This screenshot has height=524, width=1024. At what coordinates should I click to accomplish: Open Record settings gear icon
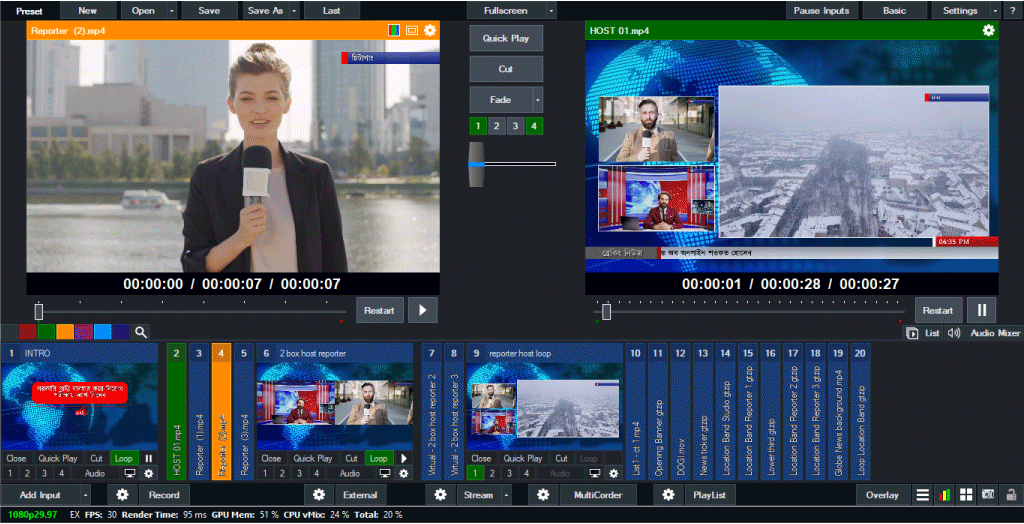pyautogui.click(x=123, y=495)
